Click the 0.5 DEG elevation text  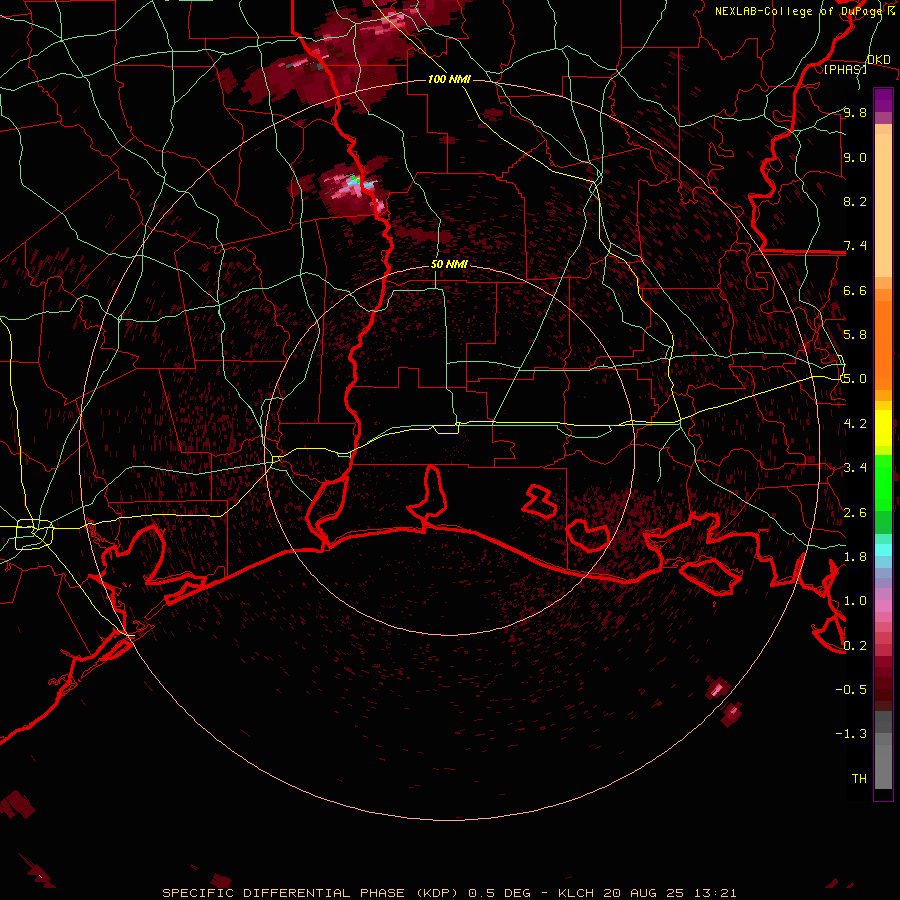coord(499,893)
